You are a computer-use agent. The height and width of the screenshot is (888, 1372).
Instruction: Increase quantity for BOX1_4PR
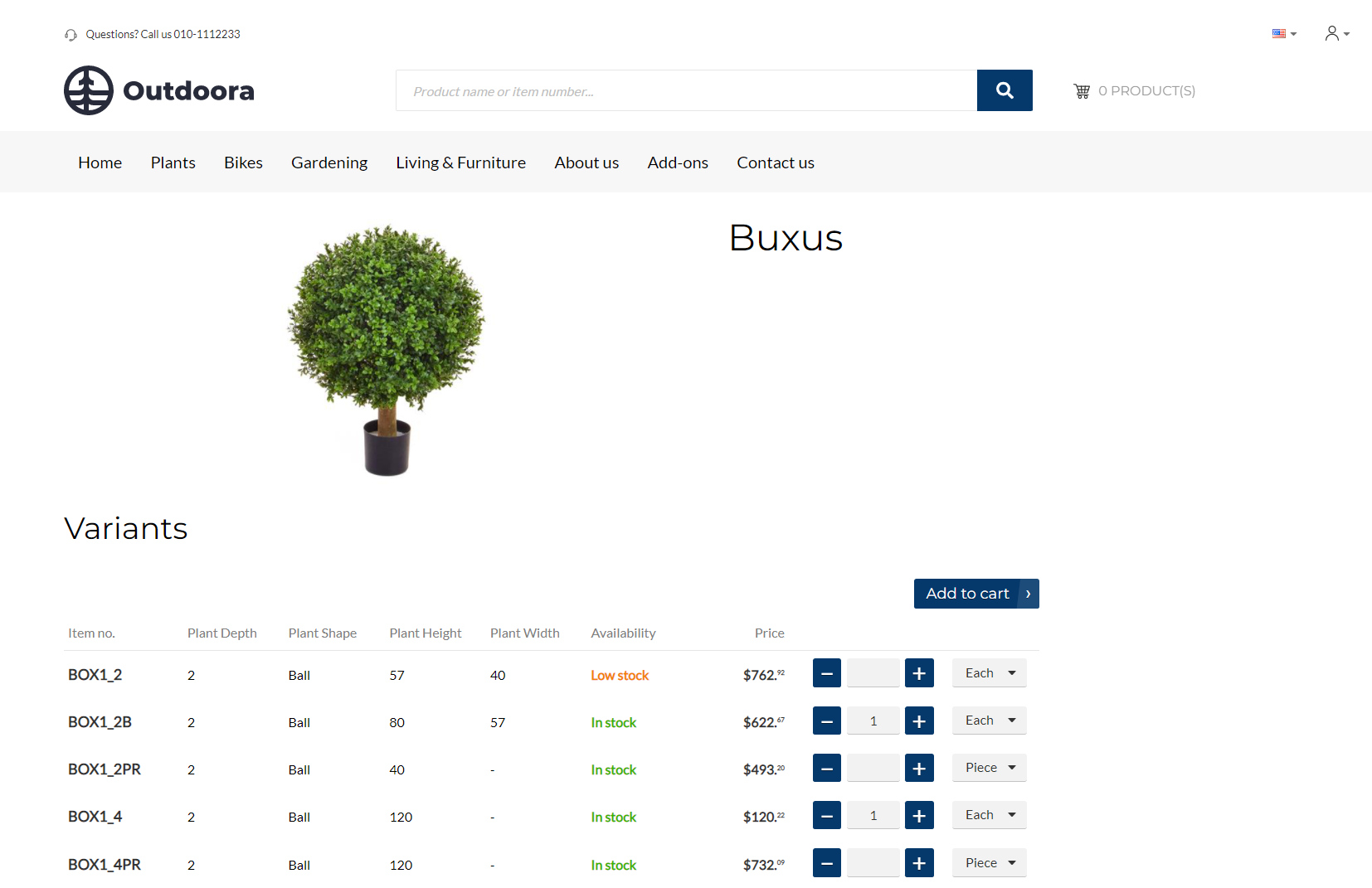pos(919,863)
